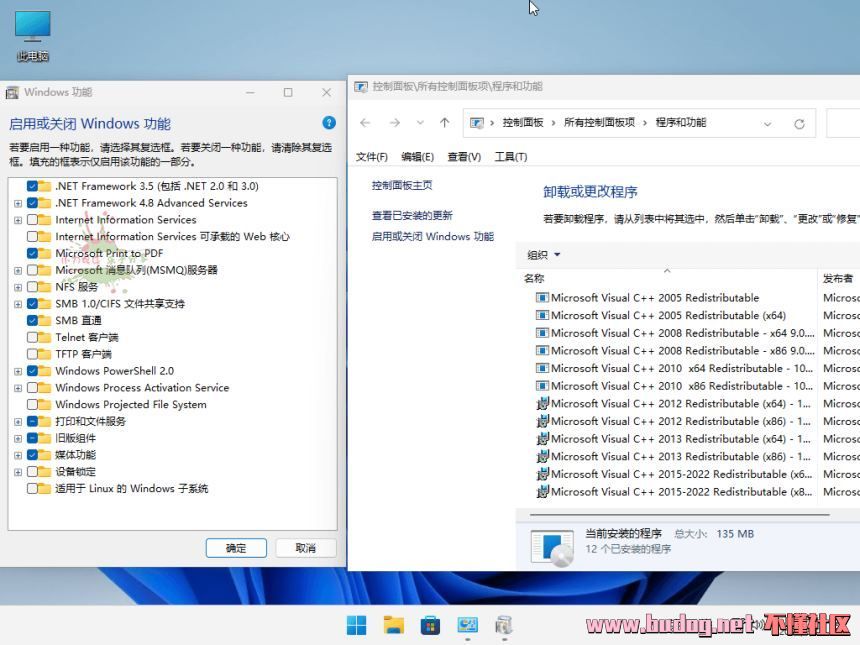Expand the 媒体功能 tree node

(16, 454)
